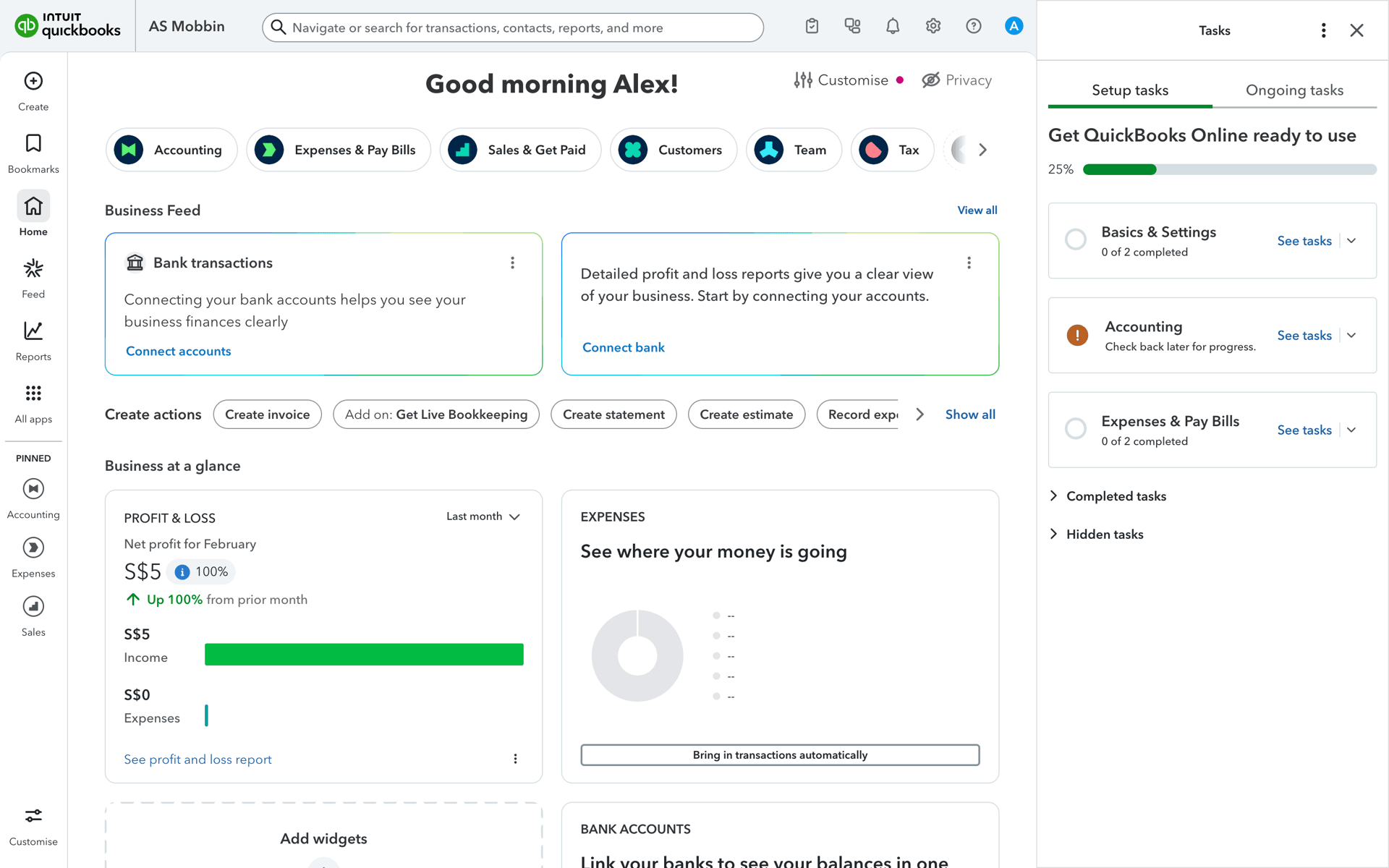Toggle the Privacy eye mode

point(956,80)
